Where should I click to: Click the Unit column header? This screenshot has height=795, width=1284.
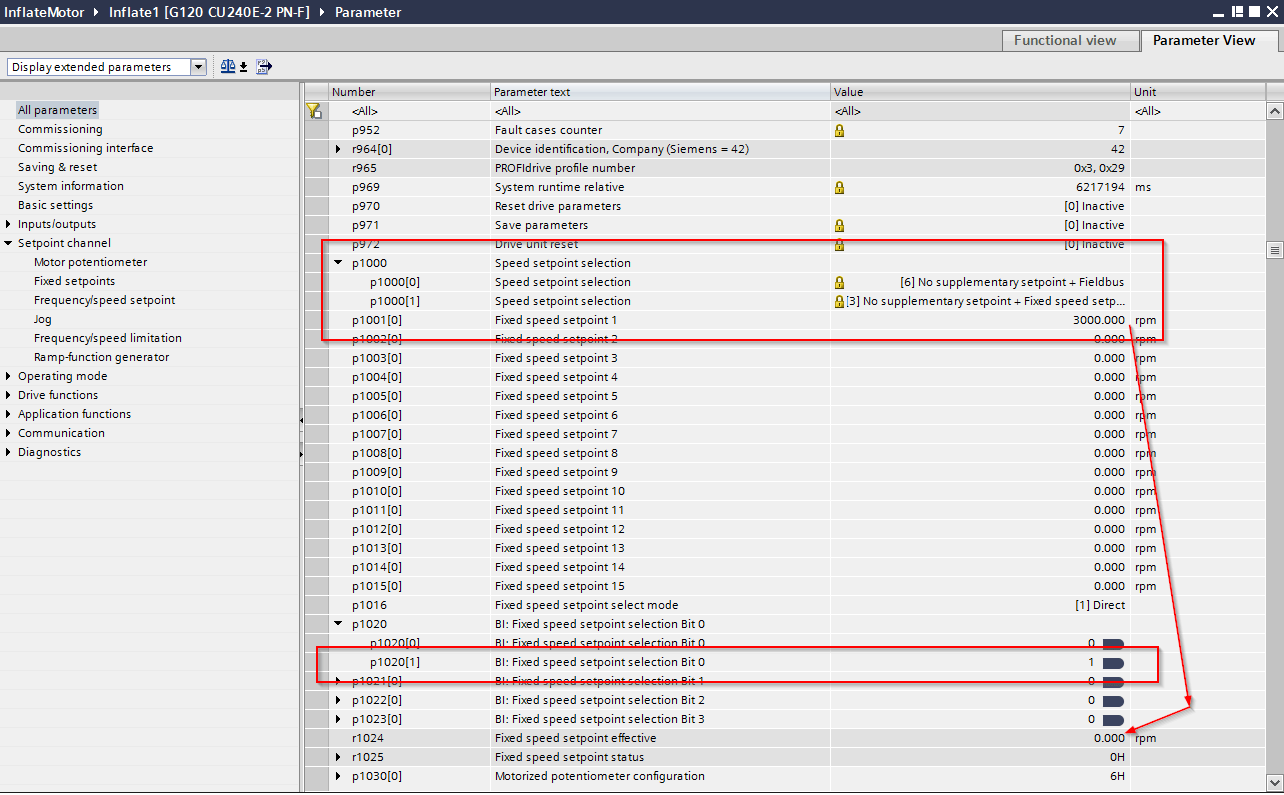(1198, 92)
